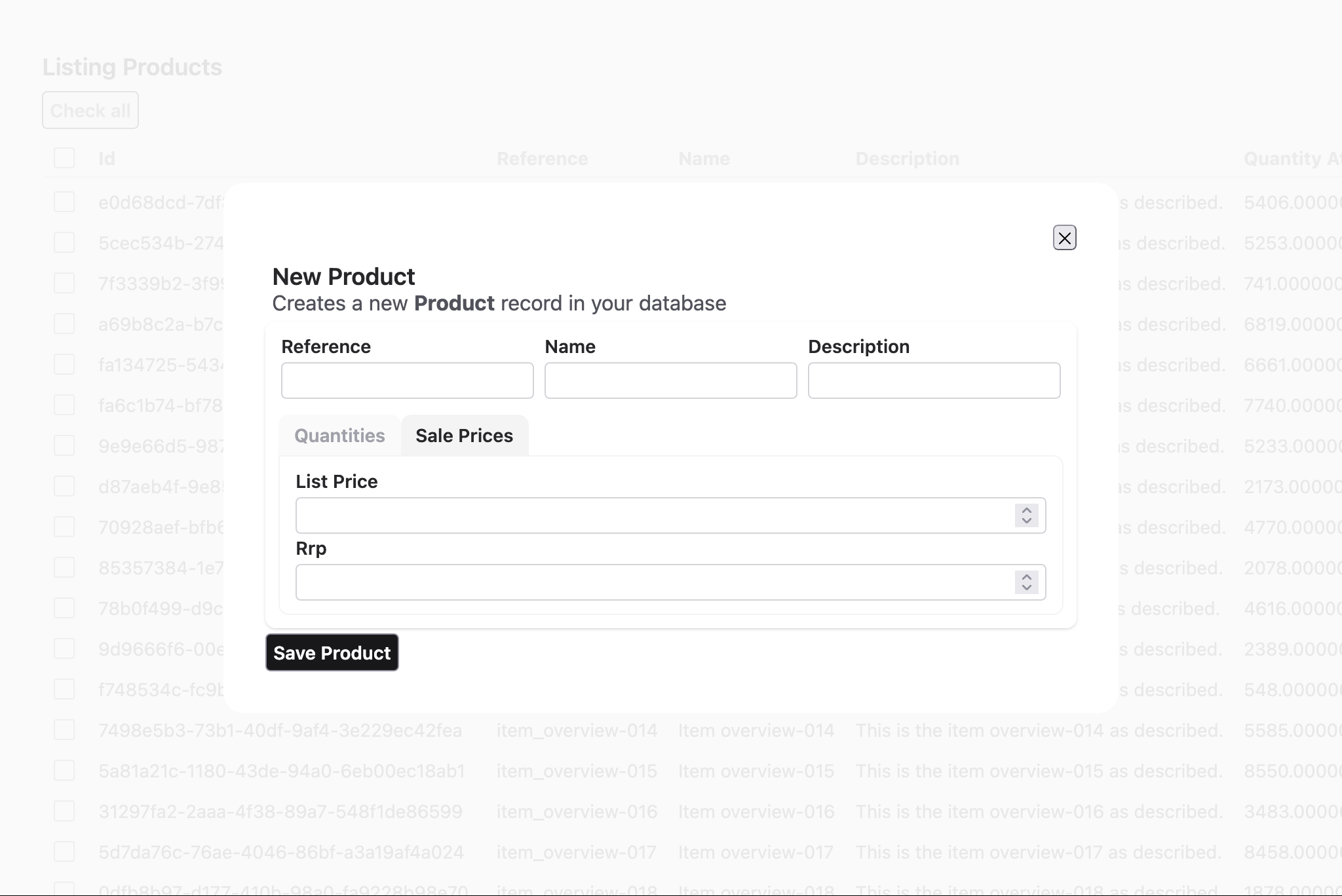Click into the Name text field
Viewport: 1342px width, 896px height.
(670, 381)
